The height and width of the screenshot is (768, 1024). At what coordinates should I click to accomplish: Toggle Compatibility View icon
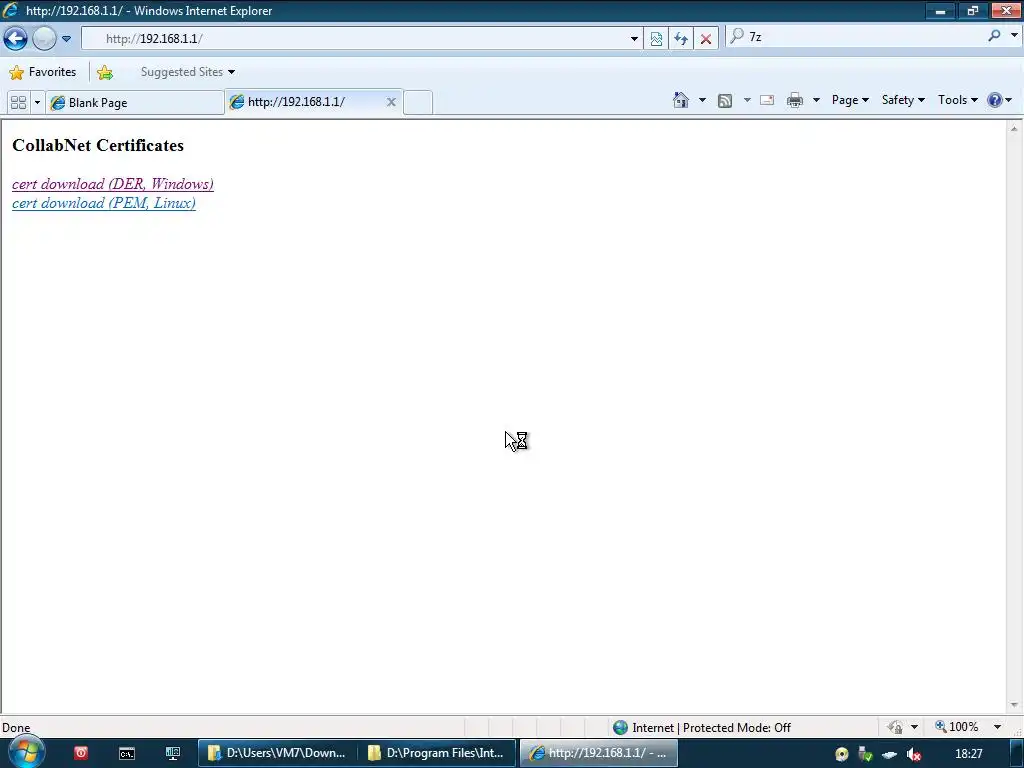point(656,39)
